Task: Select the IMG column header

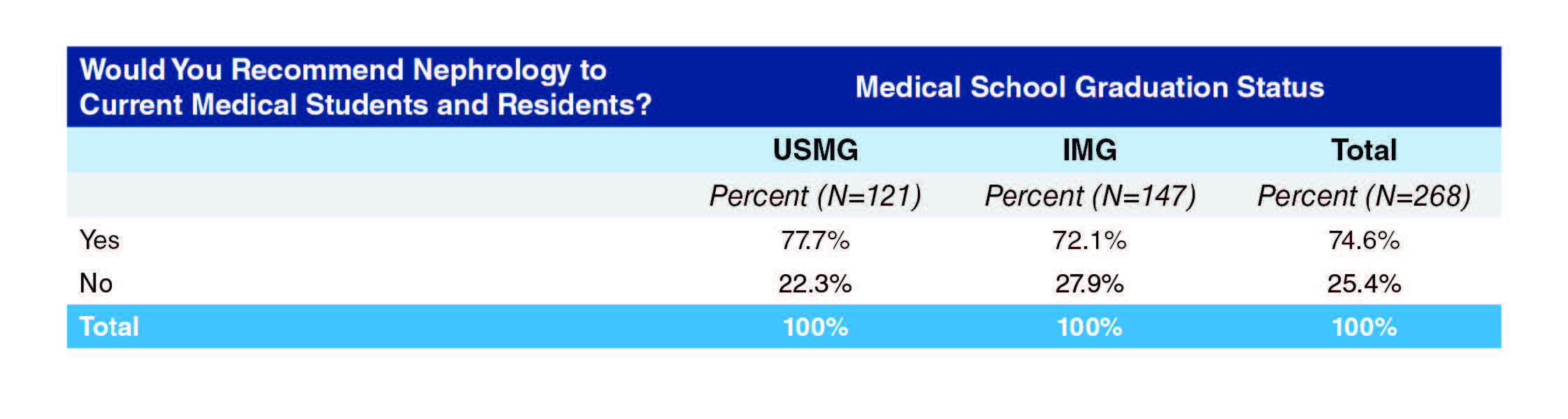Action: point(1089,150)
